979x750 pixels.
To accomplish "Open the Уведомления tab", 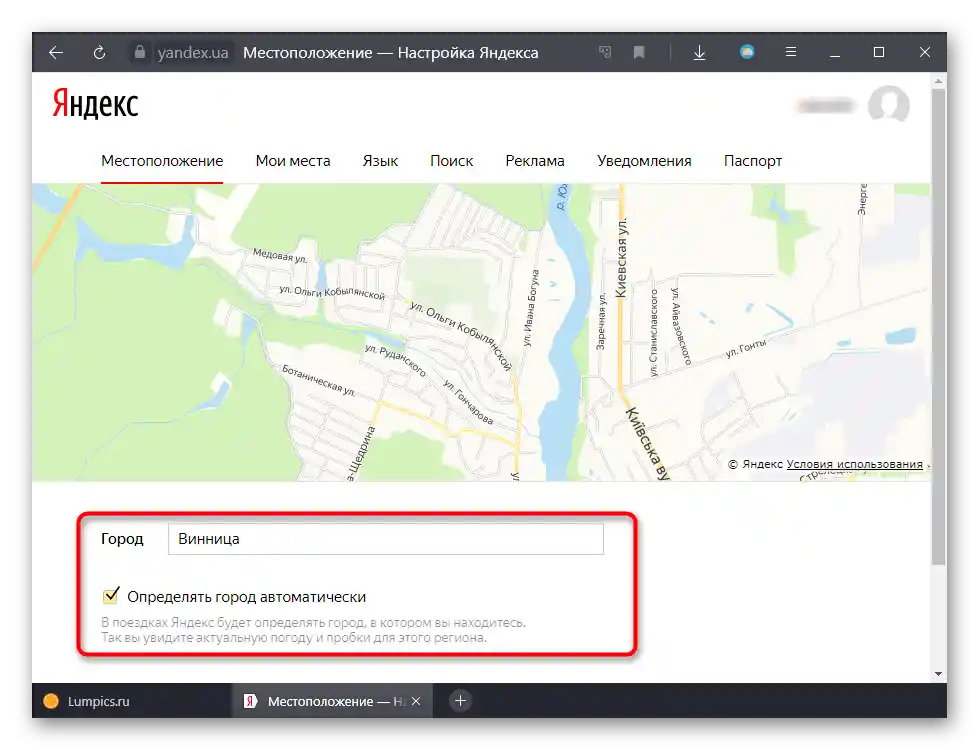I will [644, 161].
